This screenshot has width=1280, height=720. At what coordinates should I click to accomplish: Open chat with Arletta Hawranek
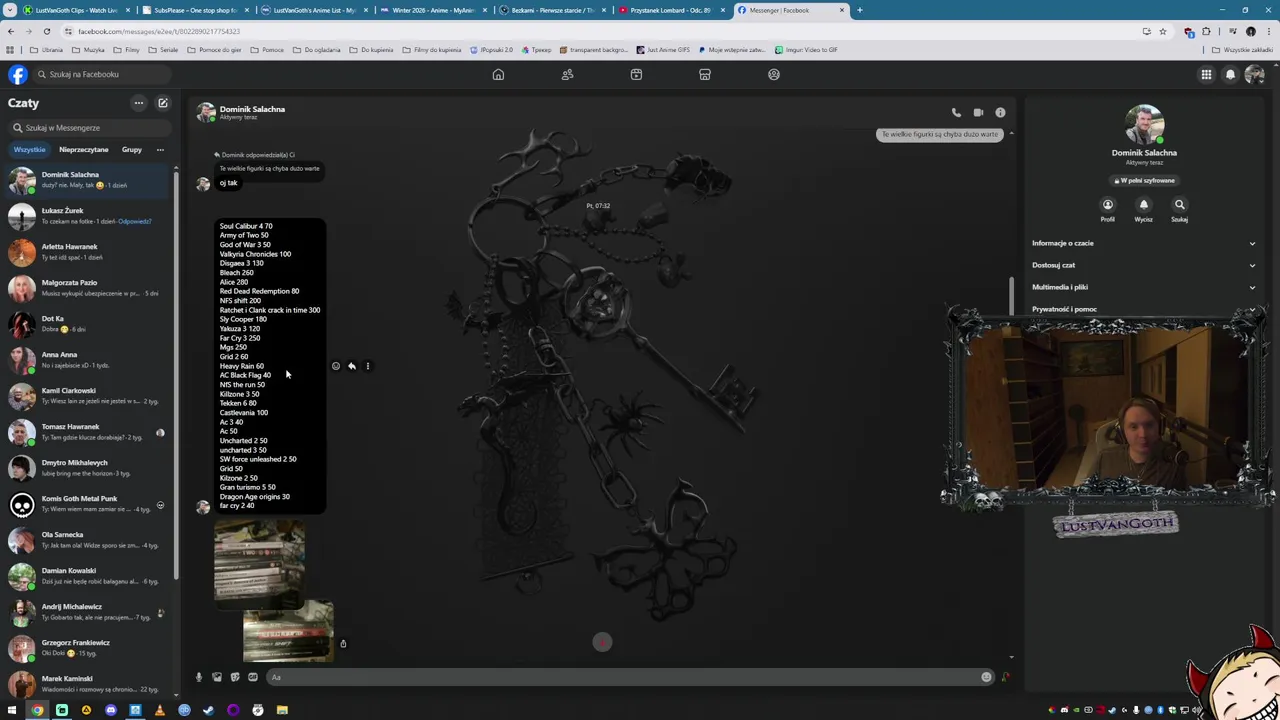click(x=88, y=252)
